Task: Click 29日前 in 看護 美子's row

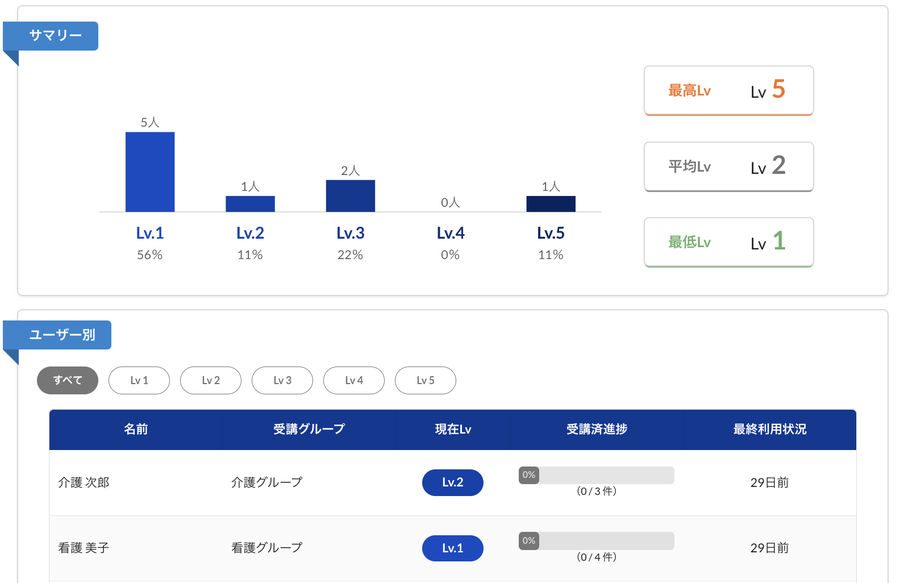Action: (x=770, y=548)
